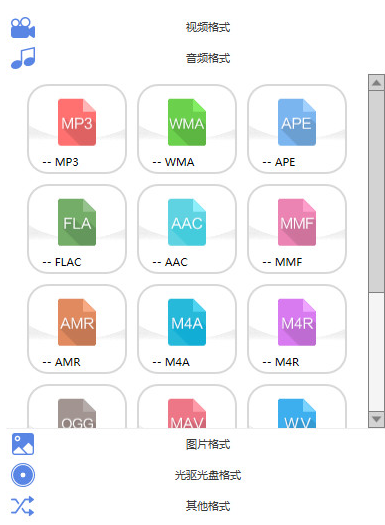Screen dimensions: 385x525
Task: Click the picture category icon
Action: (23, 444)
